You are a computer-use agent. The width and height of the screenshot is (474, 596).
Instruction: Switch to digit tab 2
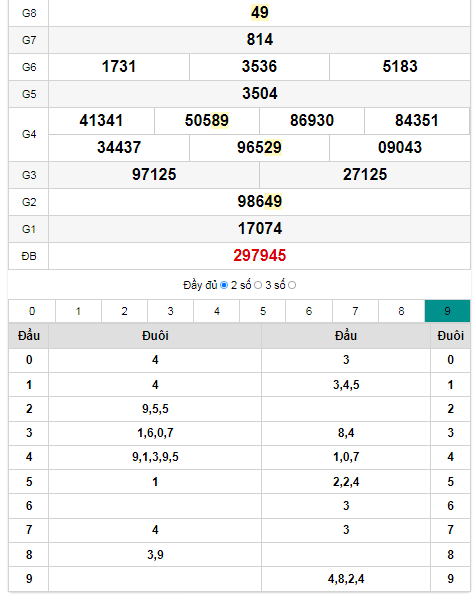pos(124,311)
